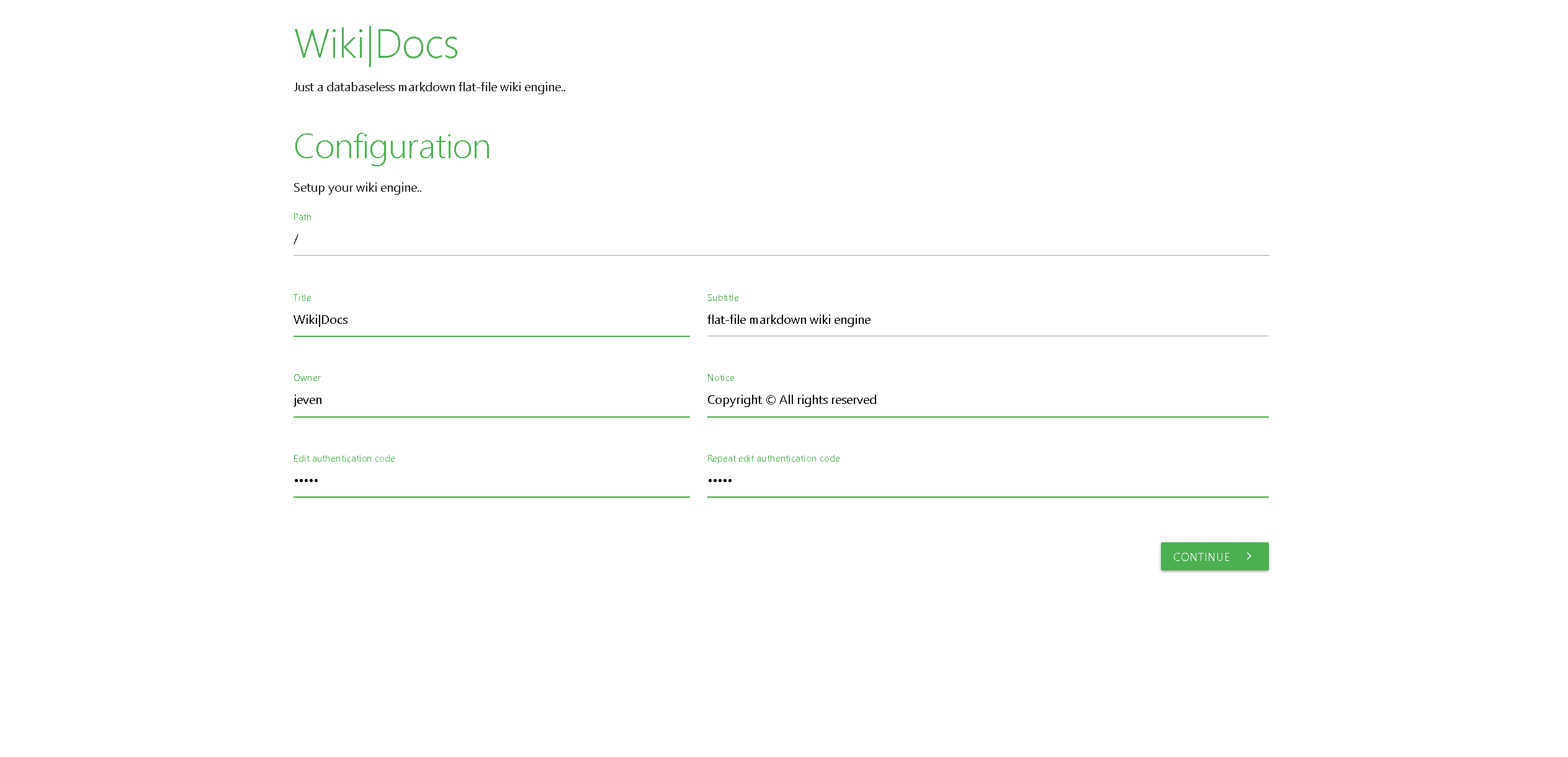Click the Subtitle field label
The width and height of the screenshot is (1568, 757).
[x=722, y=298]
